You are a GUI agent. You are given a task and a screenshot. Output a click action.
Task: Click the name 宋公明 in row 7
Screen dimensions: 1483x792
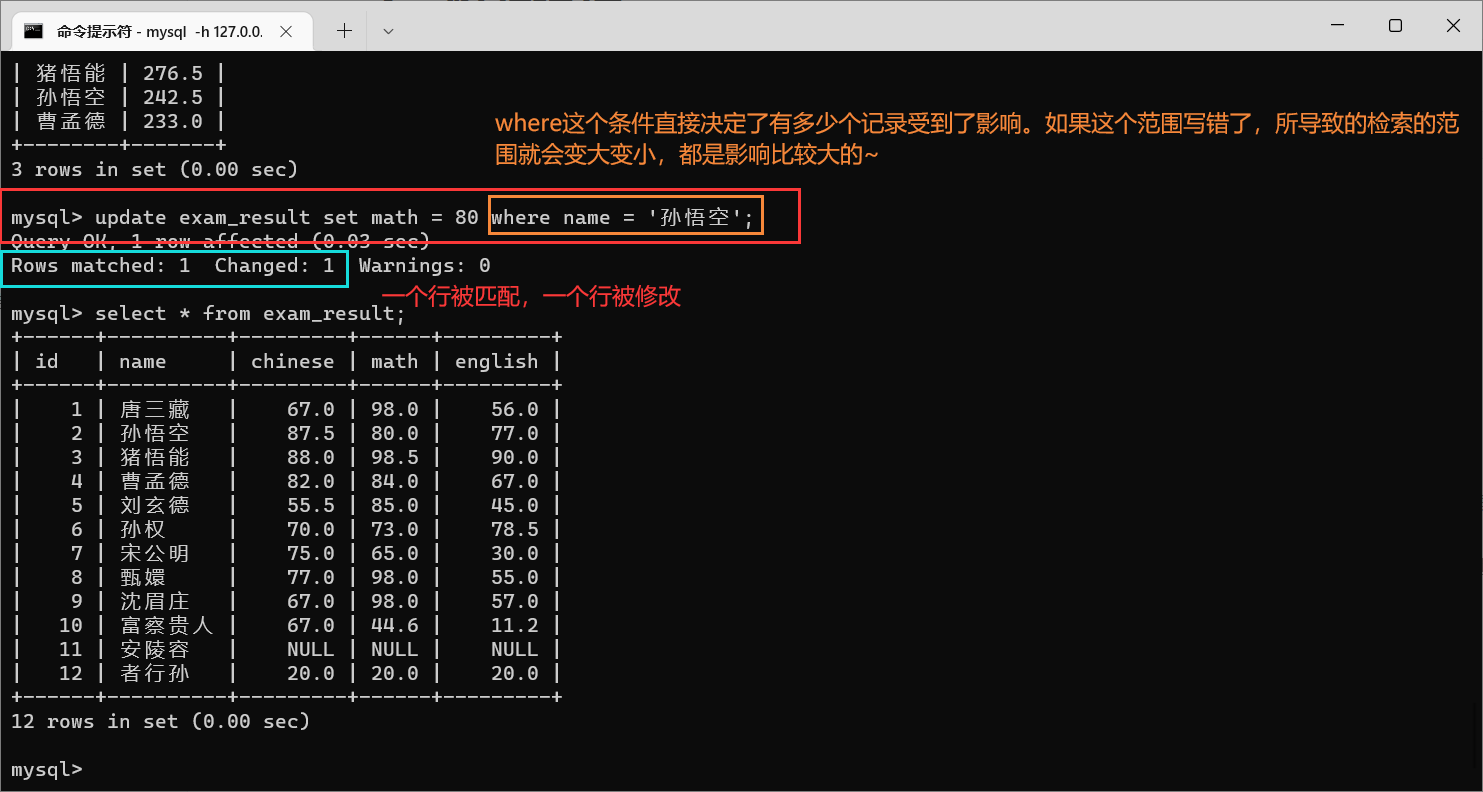tap(154, 553)
